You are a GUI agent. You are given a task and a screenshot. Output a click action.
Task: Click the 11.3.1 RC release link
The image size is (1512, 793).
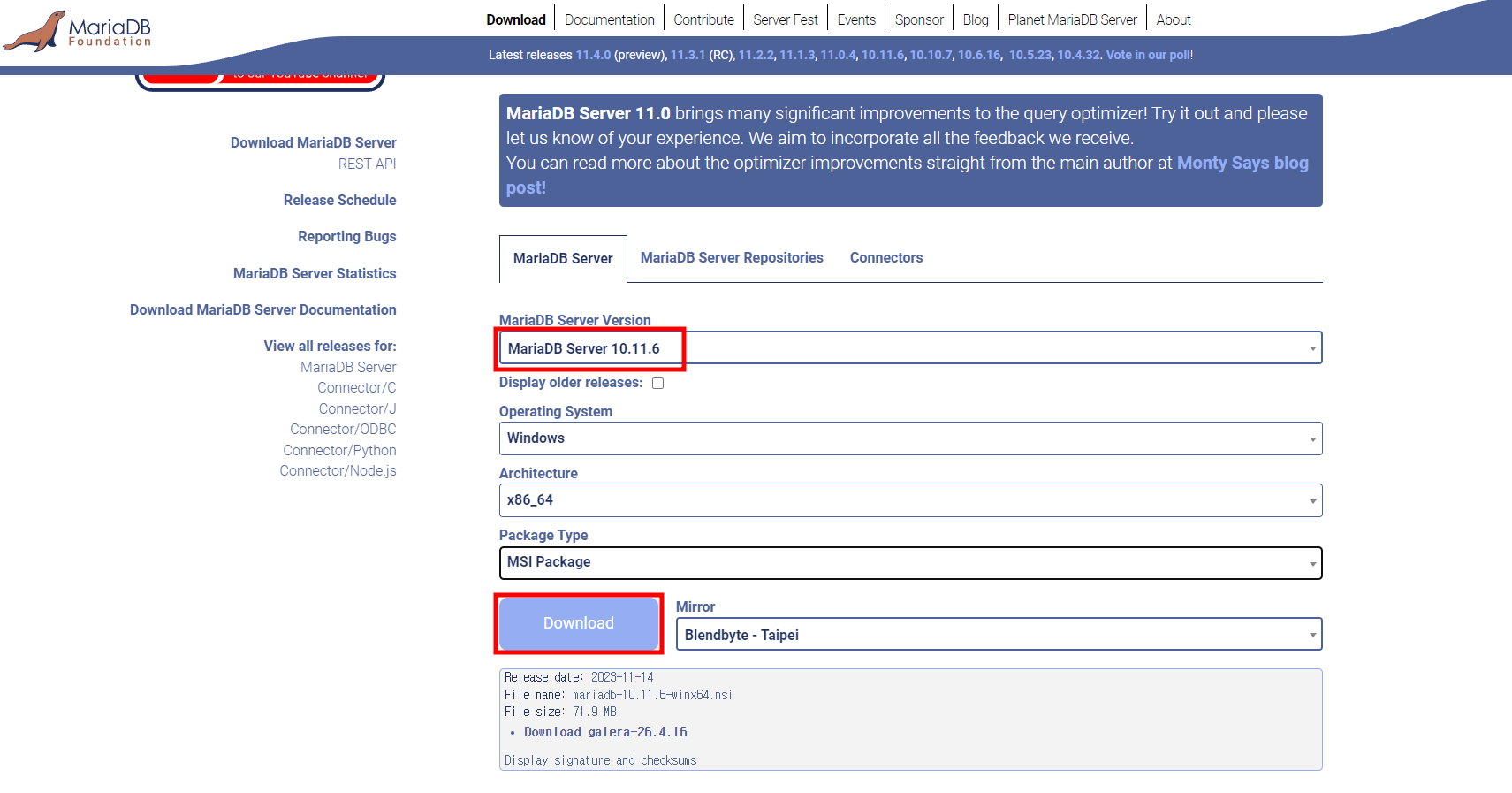pos(688,55)
